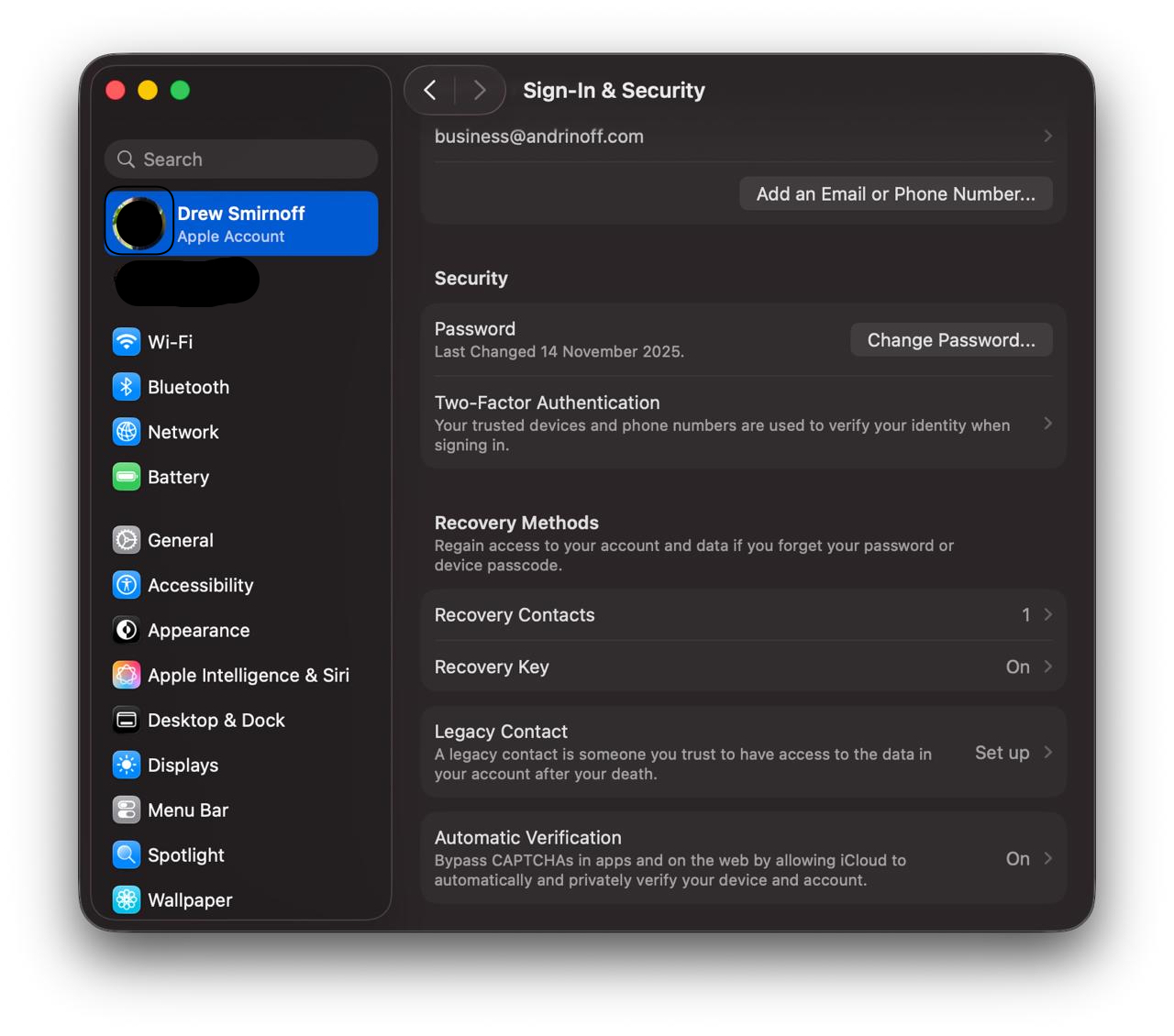Expand the Recovery Key row
The image size is (1174, 1036).
[x=1047, y=667]
